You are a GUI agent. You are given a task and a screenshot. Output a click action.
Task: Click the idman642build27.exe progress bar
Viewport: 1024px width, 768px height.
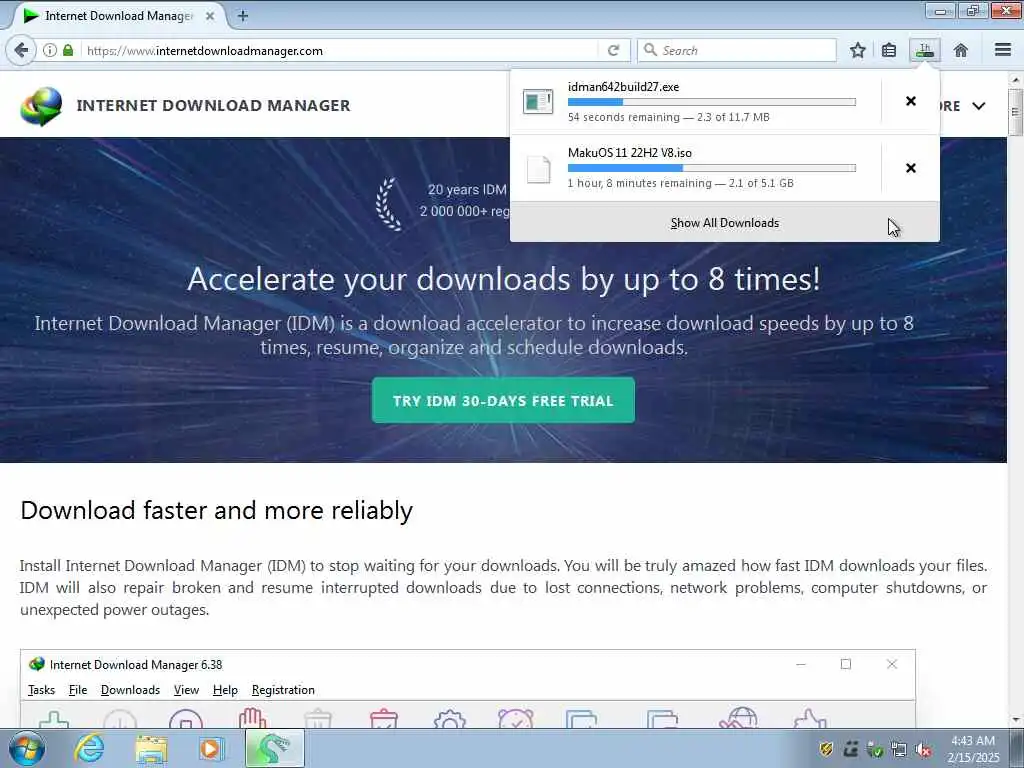click(x=712, y=102)
